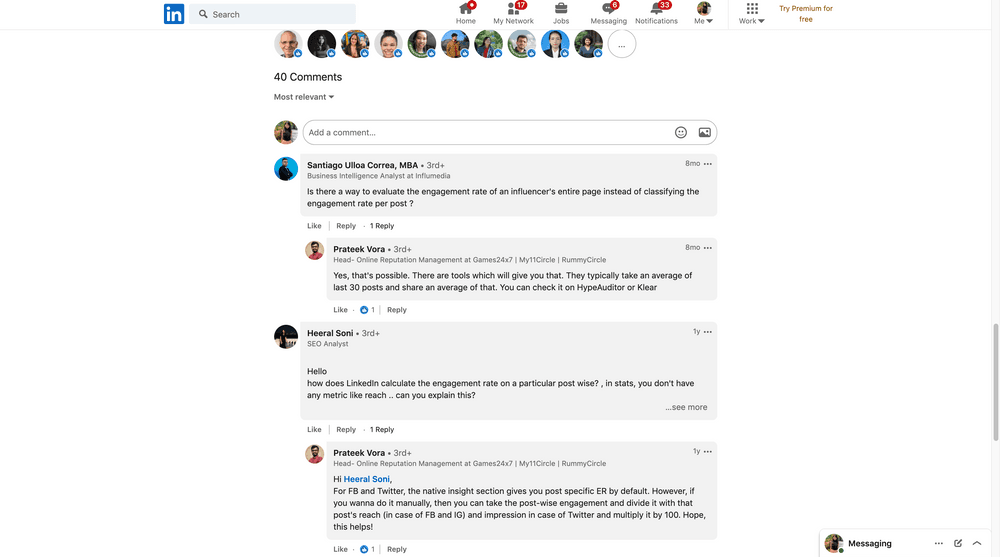This screenshot has height=557, width=1000.
Task: Expand the Most relevant sort dropdown
Action: tap(304, 97)
